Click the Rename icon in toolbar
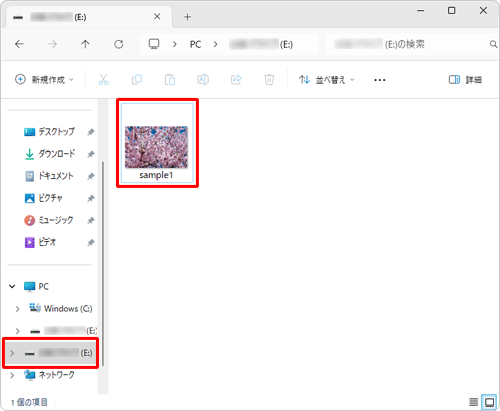The height and width of the screenshot is (411, 500). pos(203,80)
